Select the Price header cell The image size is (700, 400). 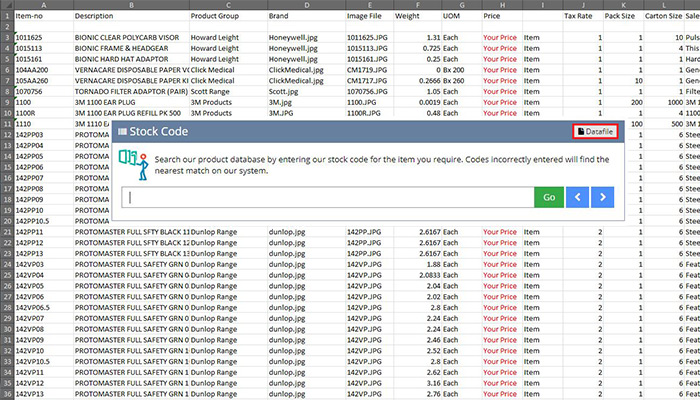pos(502,16)
